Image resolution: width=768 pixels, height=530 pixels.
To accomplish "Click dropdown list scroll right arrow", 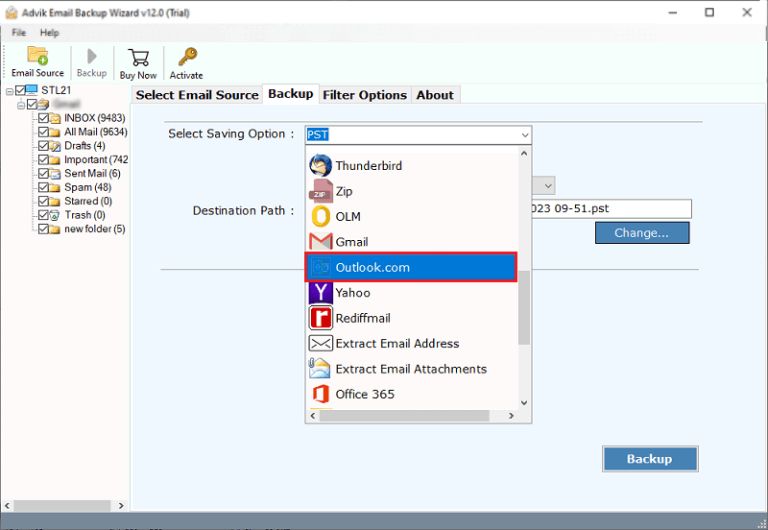I will click(511, 415).
